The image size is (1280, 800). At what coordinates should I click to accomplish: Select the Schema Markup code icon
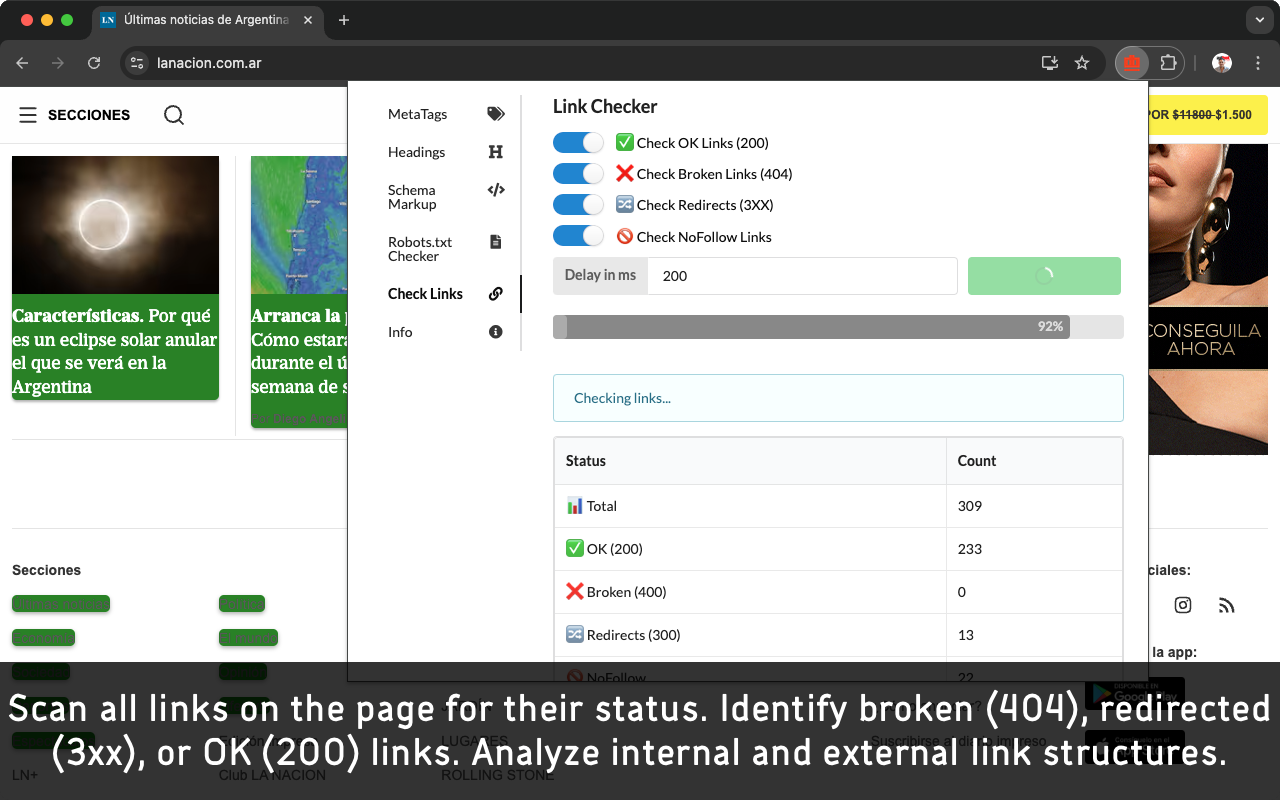(x=495, y=190)
